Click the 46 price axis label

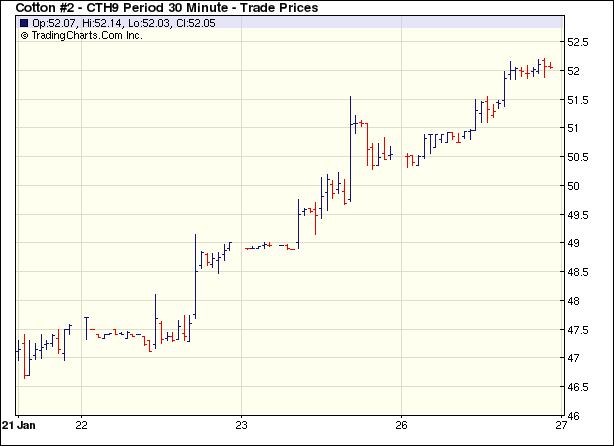pos(574,416)
